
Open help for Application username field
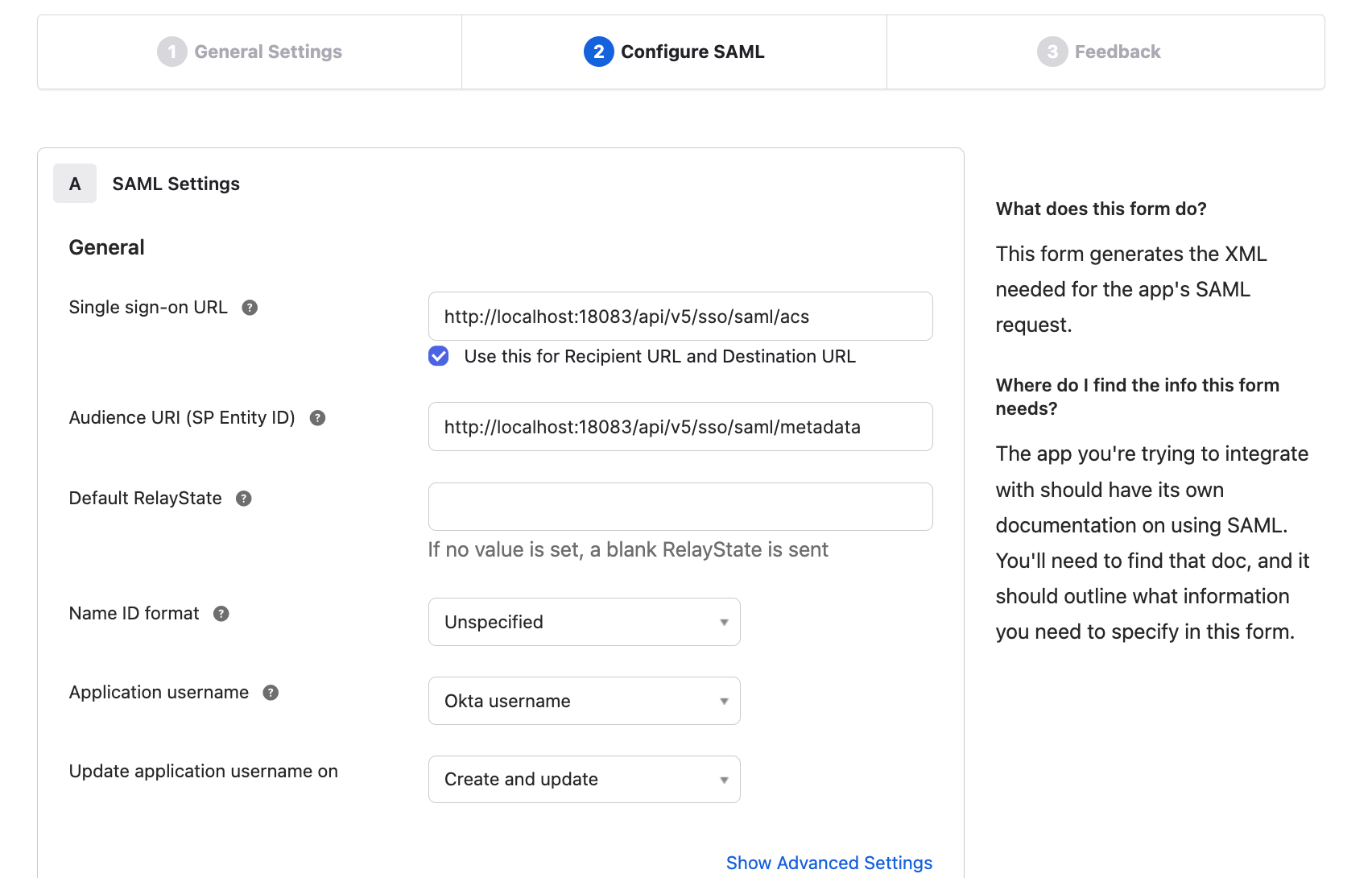click(270, 692)
